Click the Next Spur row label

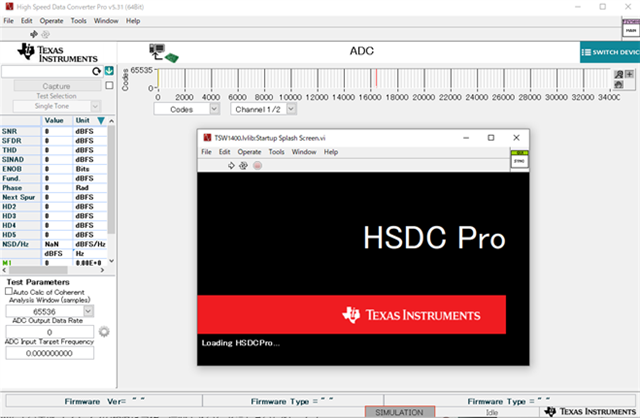click(x=19, y=197)
